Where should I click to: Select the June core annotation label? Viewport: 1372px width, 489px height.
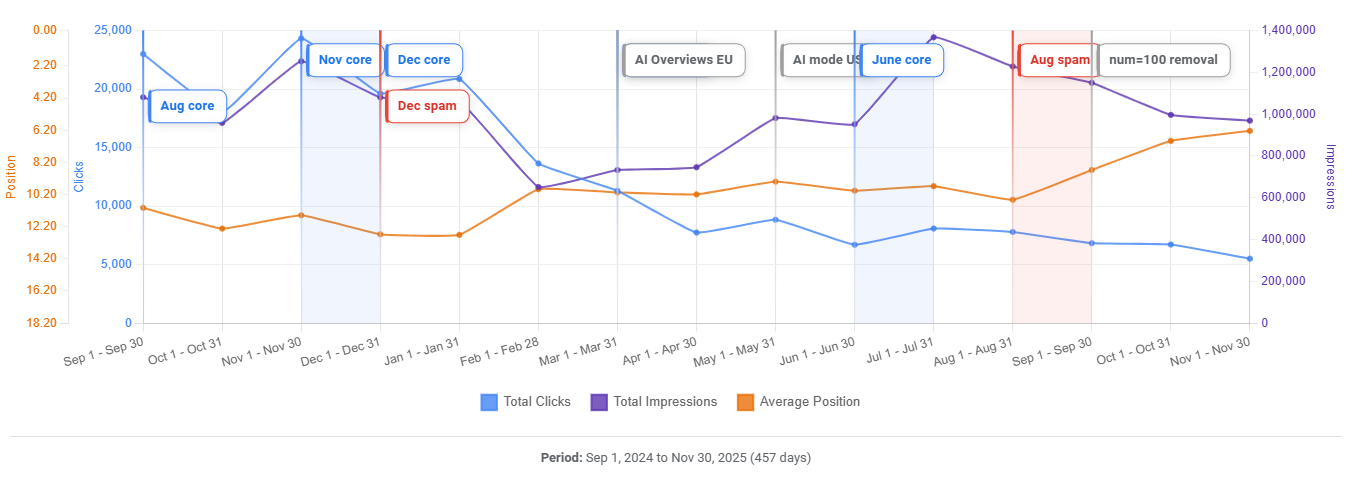pyautogui.click(x=901, y=60)
